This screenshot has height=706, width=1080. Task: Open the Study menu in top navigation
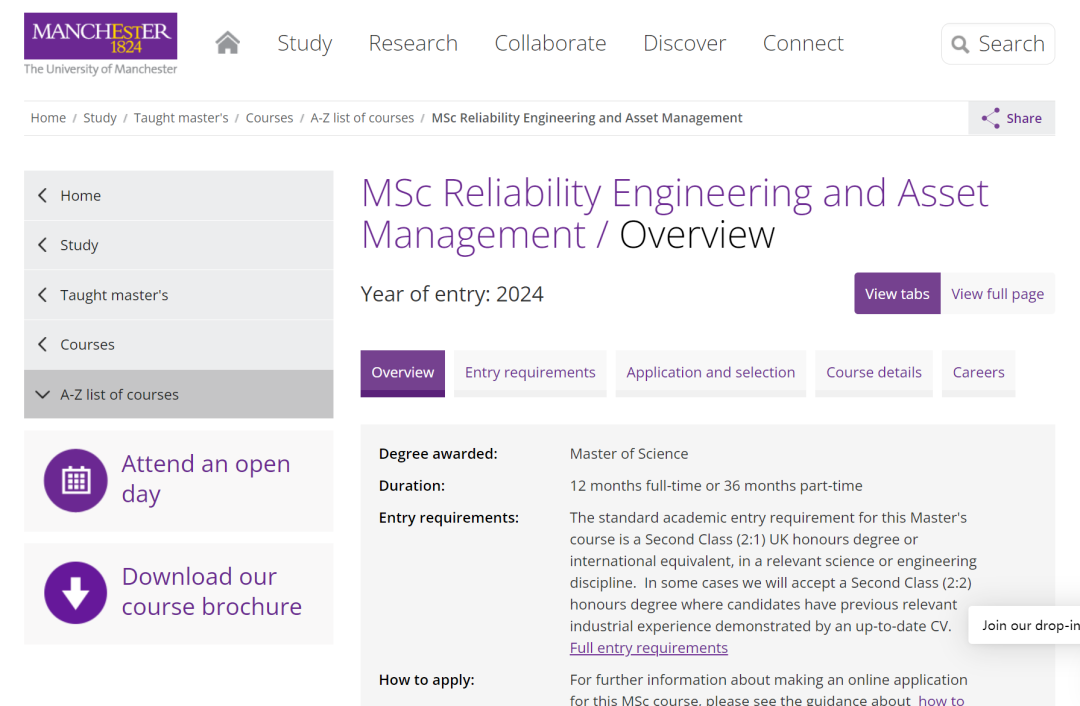pyautogui.click(x=304, y=43)
